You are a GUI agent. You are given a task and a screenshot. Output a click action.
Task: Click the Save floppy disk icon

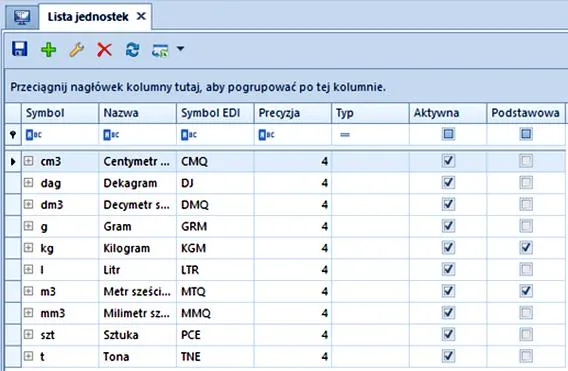pos(20,49)
